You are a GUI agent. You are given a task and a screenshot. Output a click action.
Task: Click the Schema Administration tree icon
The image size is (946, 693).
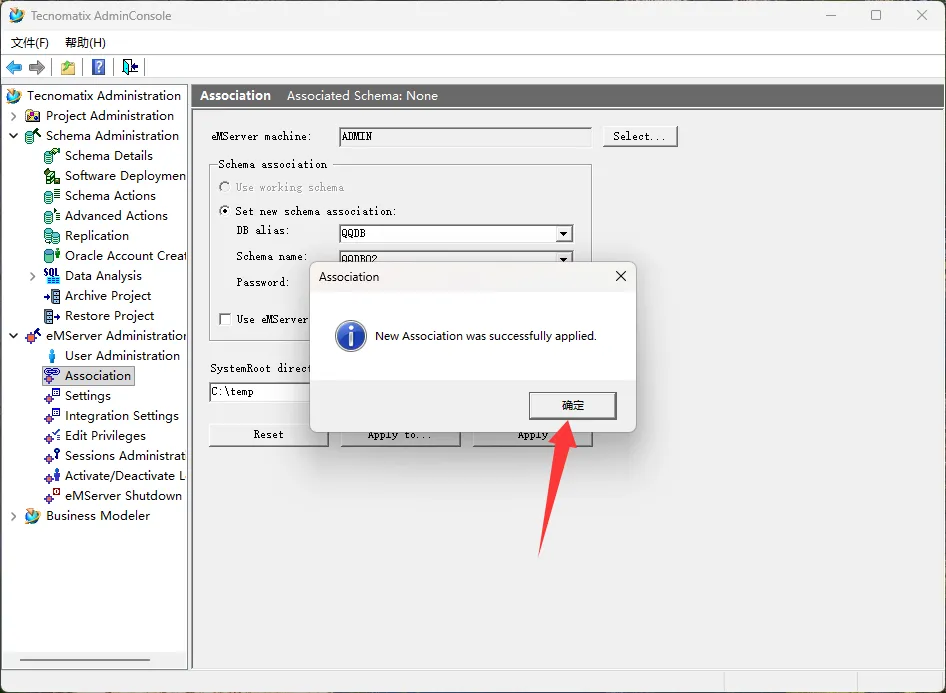tap(33, 136)
